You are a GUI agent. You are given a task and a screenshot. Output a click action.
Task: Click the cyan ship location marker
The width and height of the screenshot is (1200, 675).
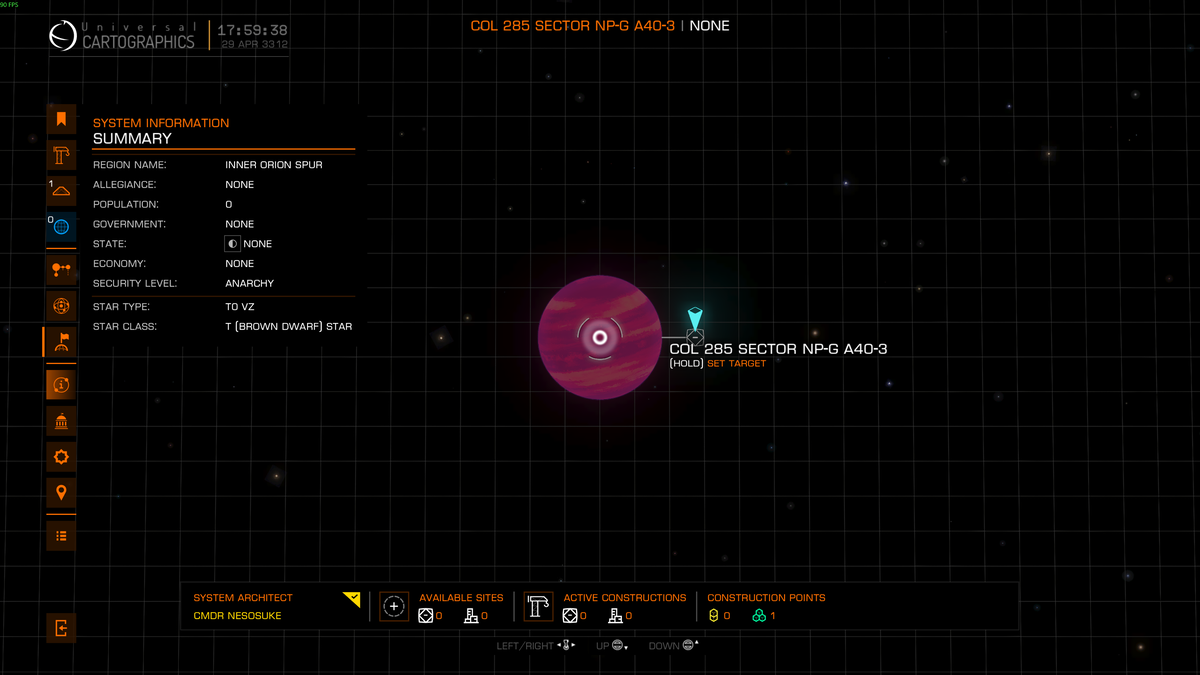(695, 320)
